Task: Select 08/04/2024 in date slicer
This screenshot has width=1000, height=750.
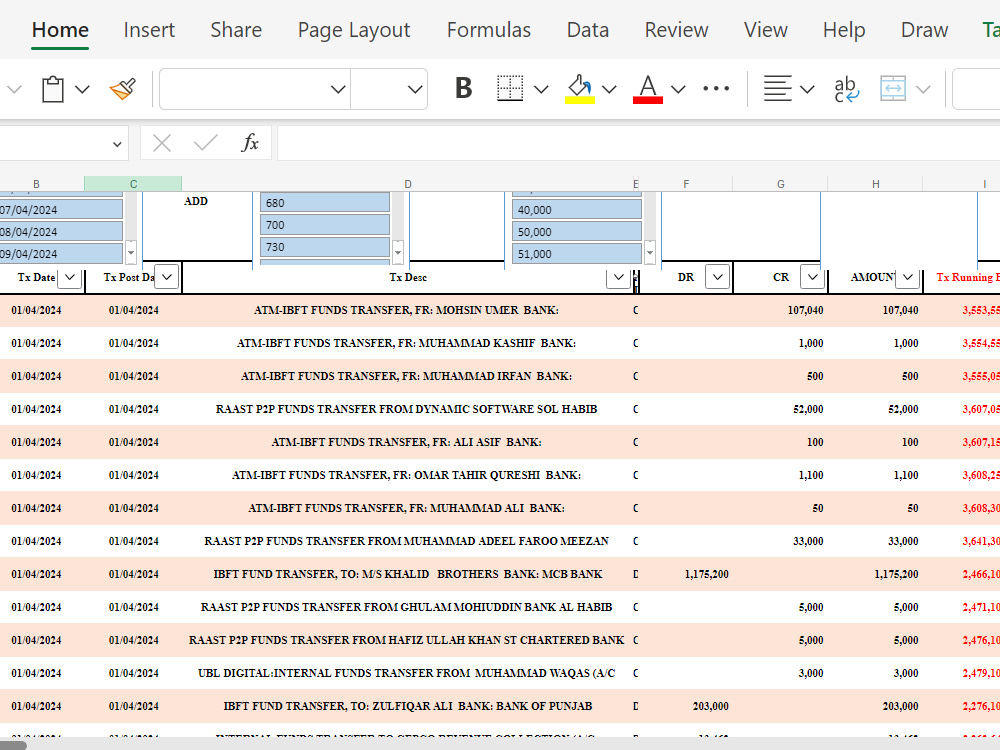Action: 61,232
